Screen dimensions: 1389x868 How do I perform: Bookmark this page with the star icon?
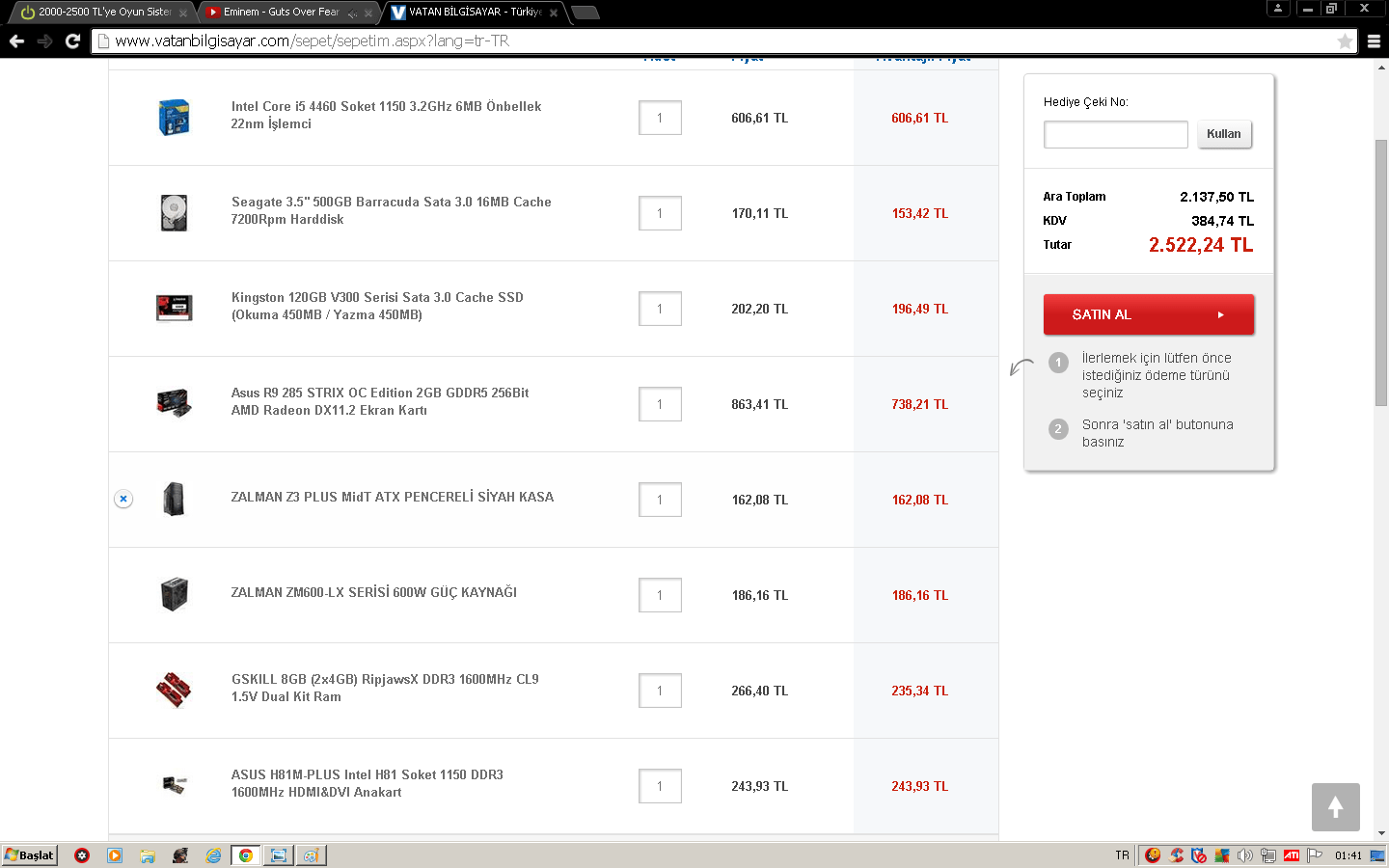tap(1345, 41)
